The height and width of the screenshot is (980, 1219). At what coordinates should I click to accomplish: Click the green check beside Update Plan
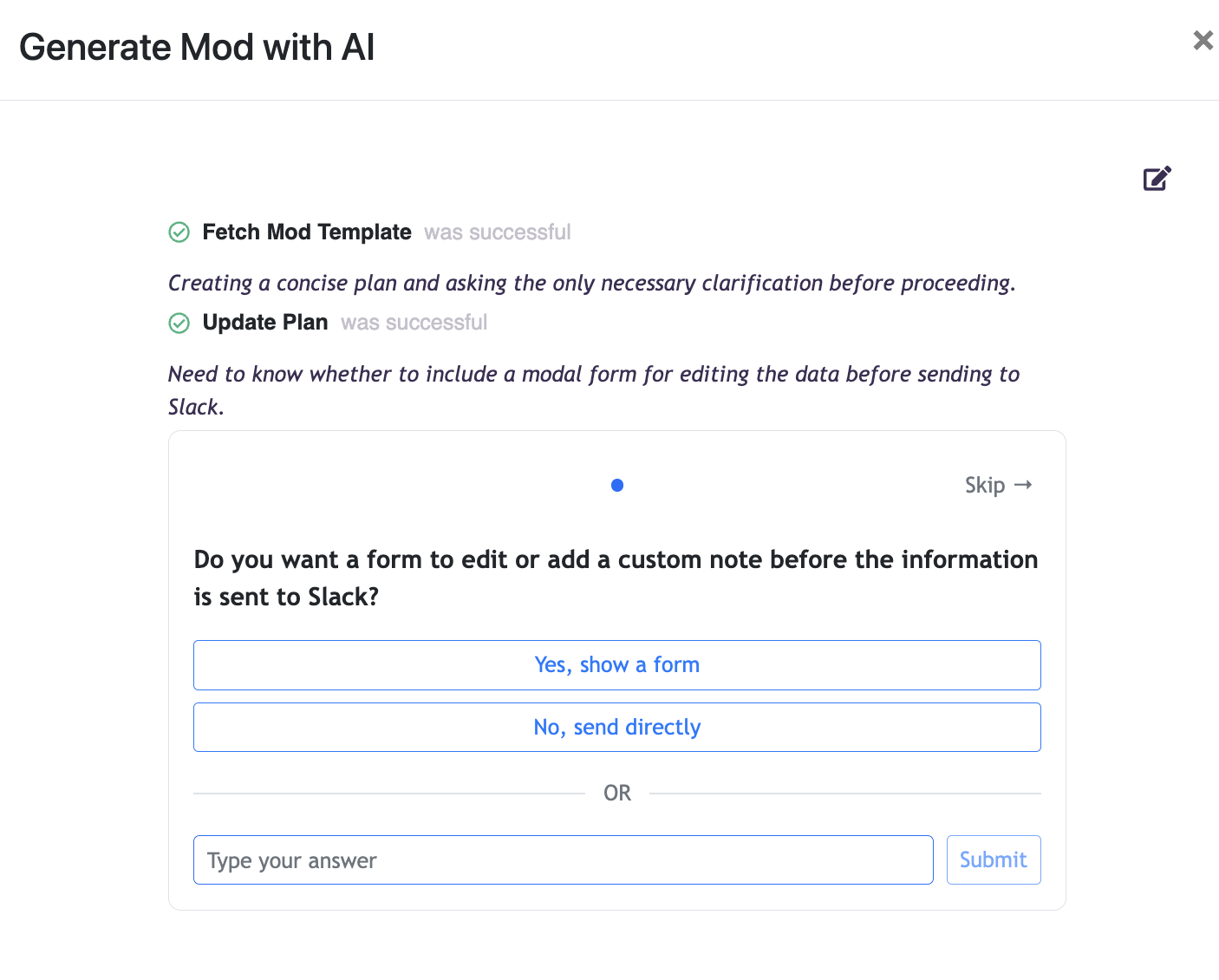(179, 323)
